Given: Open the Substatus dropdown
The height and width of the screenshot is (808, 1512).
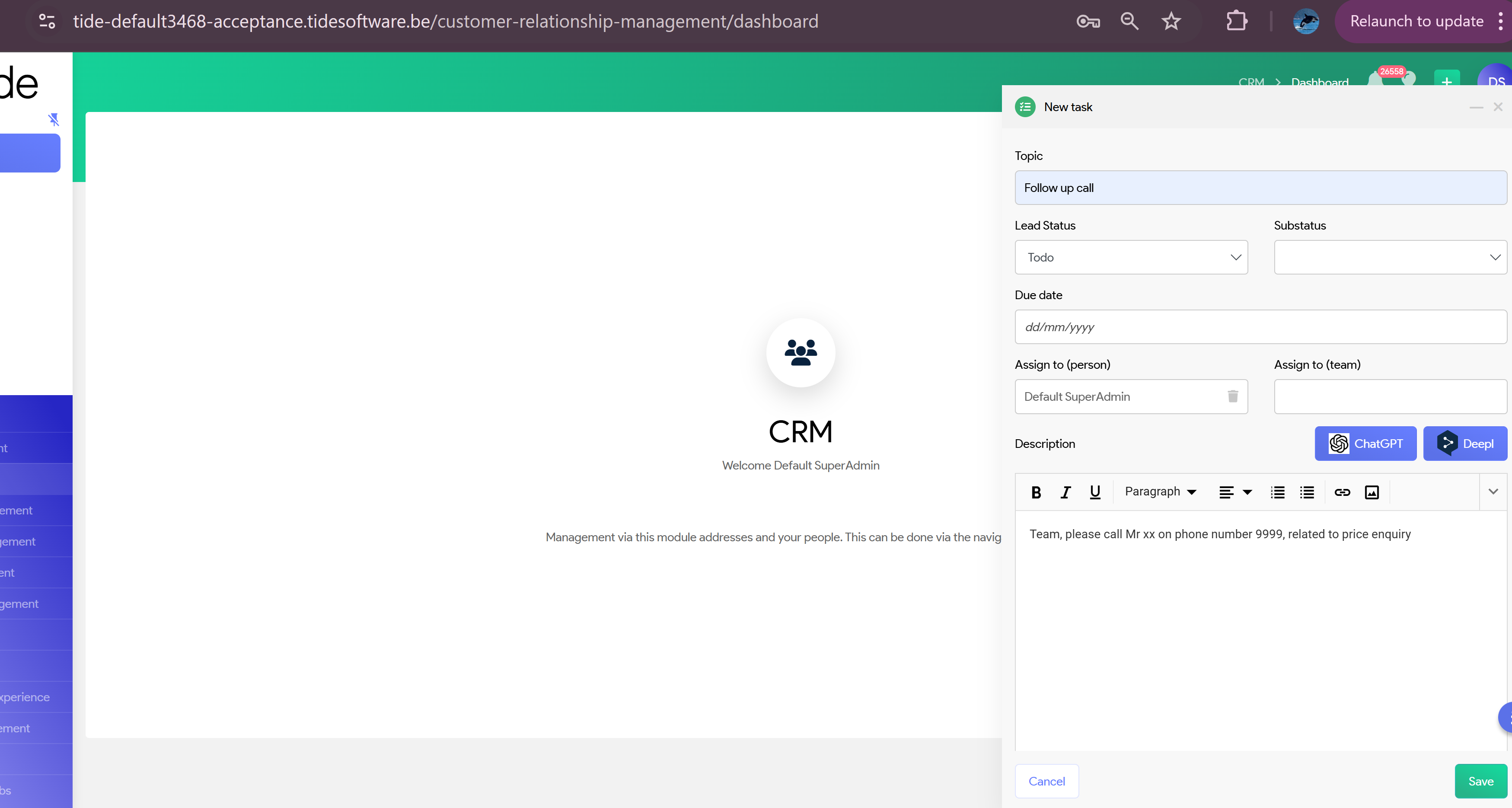Looking at the screenshot, I should [1390, 257].
